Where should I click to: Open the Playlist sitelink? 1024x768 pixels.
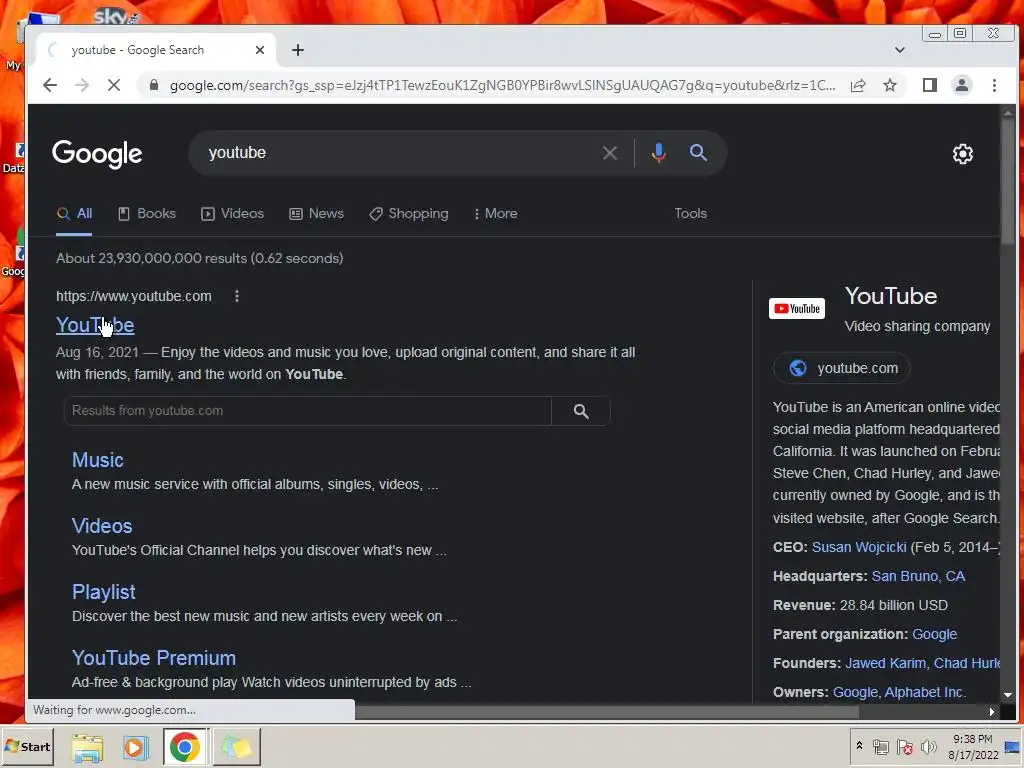coord(103,592)
